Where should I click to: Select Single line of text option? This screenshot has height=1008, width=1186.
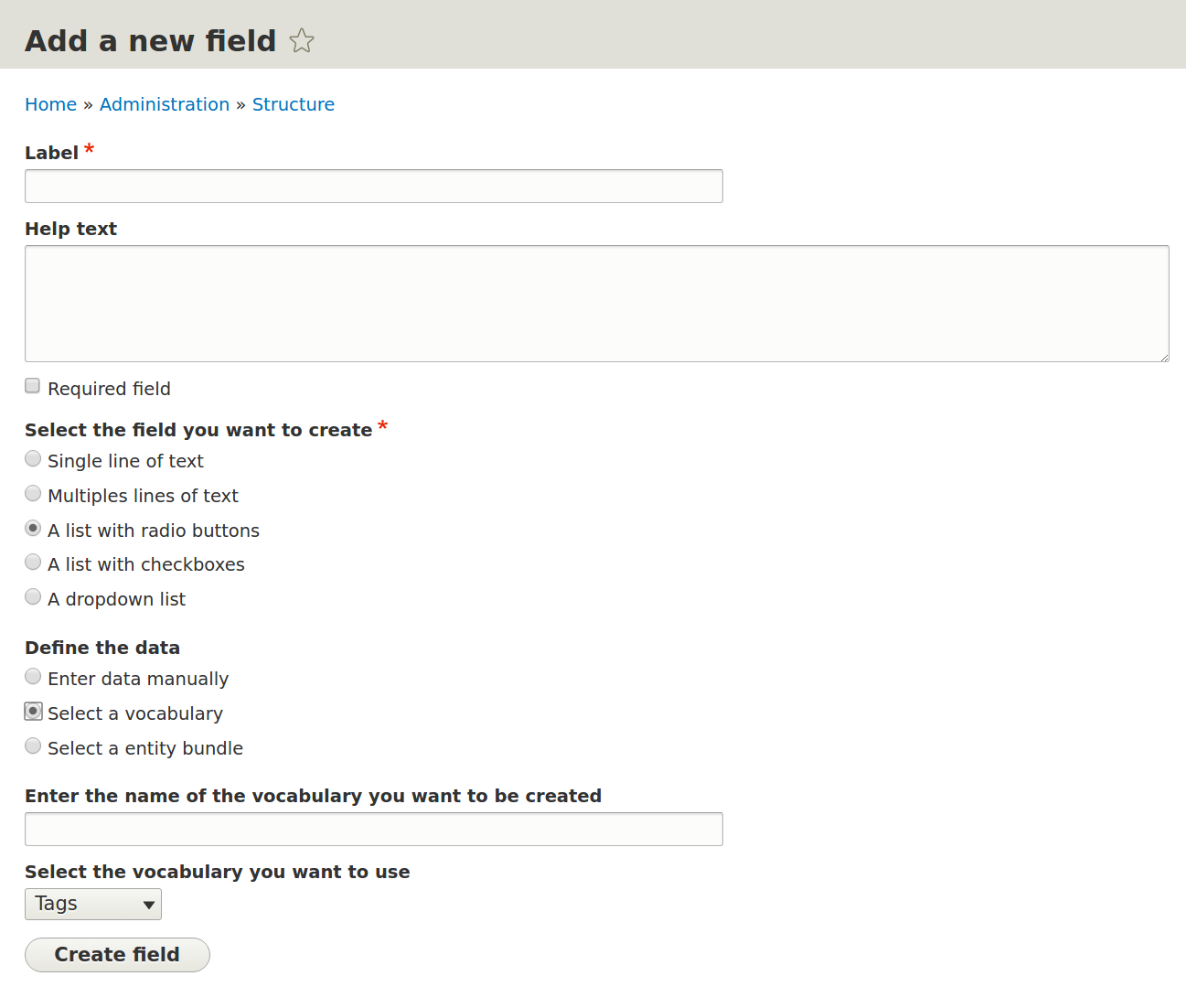[x=33, y=458]
